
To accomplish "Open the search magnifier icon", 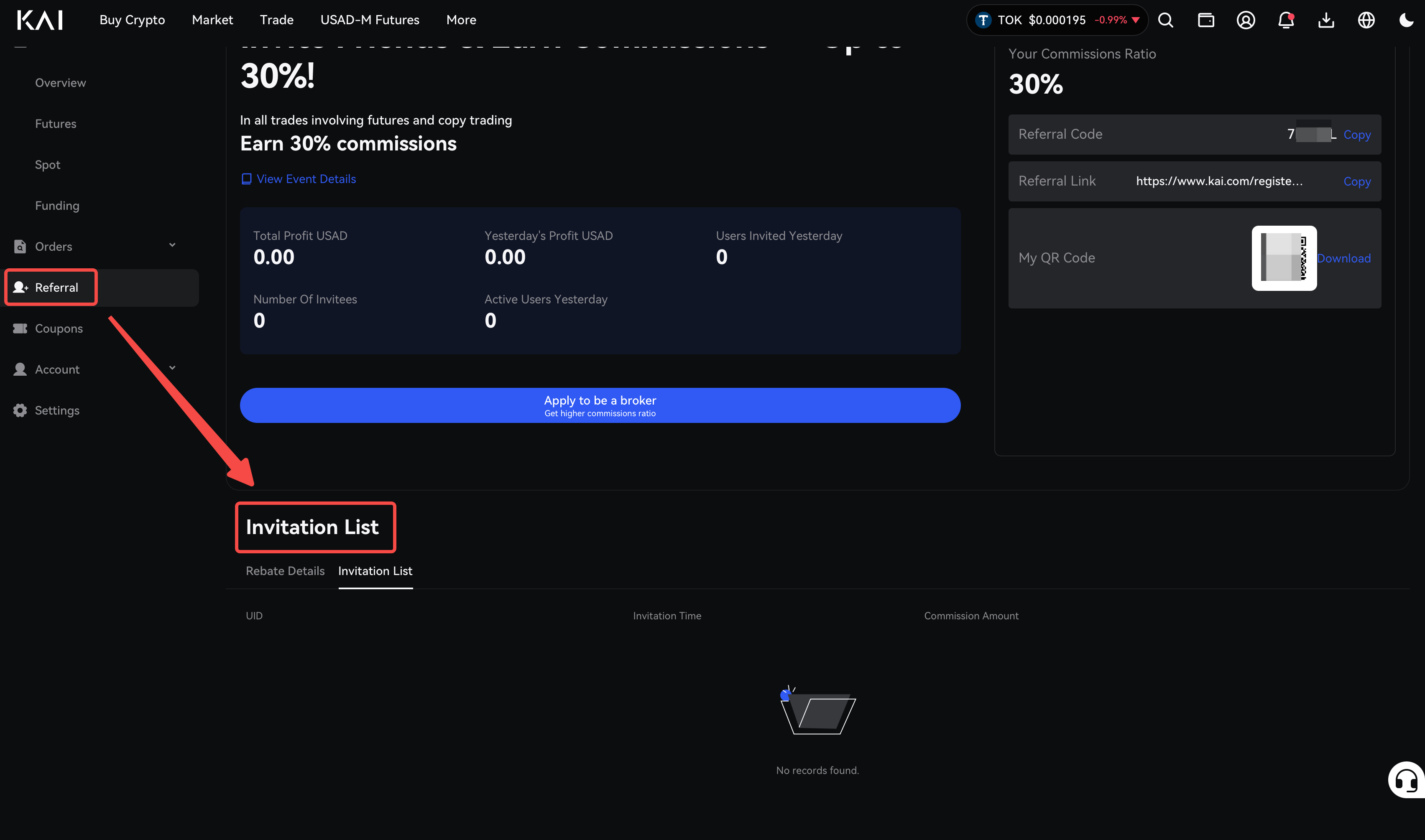I will (1165, 20).
